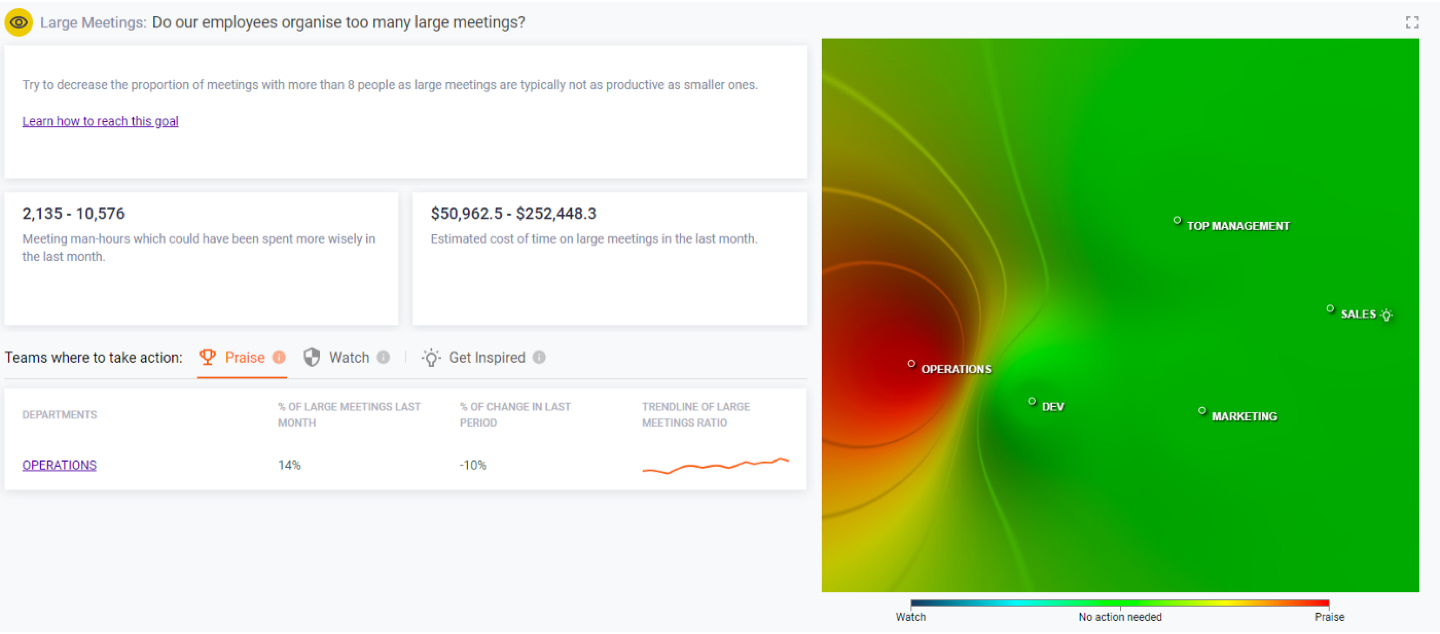Viewport: 1440px width, 634px height.
Task: Switch to the Watch tab
Action: [346, 357]
